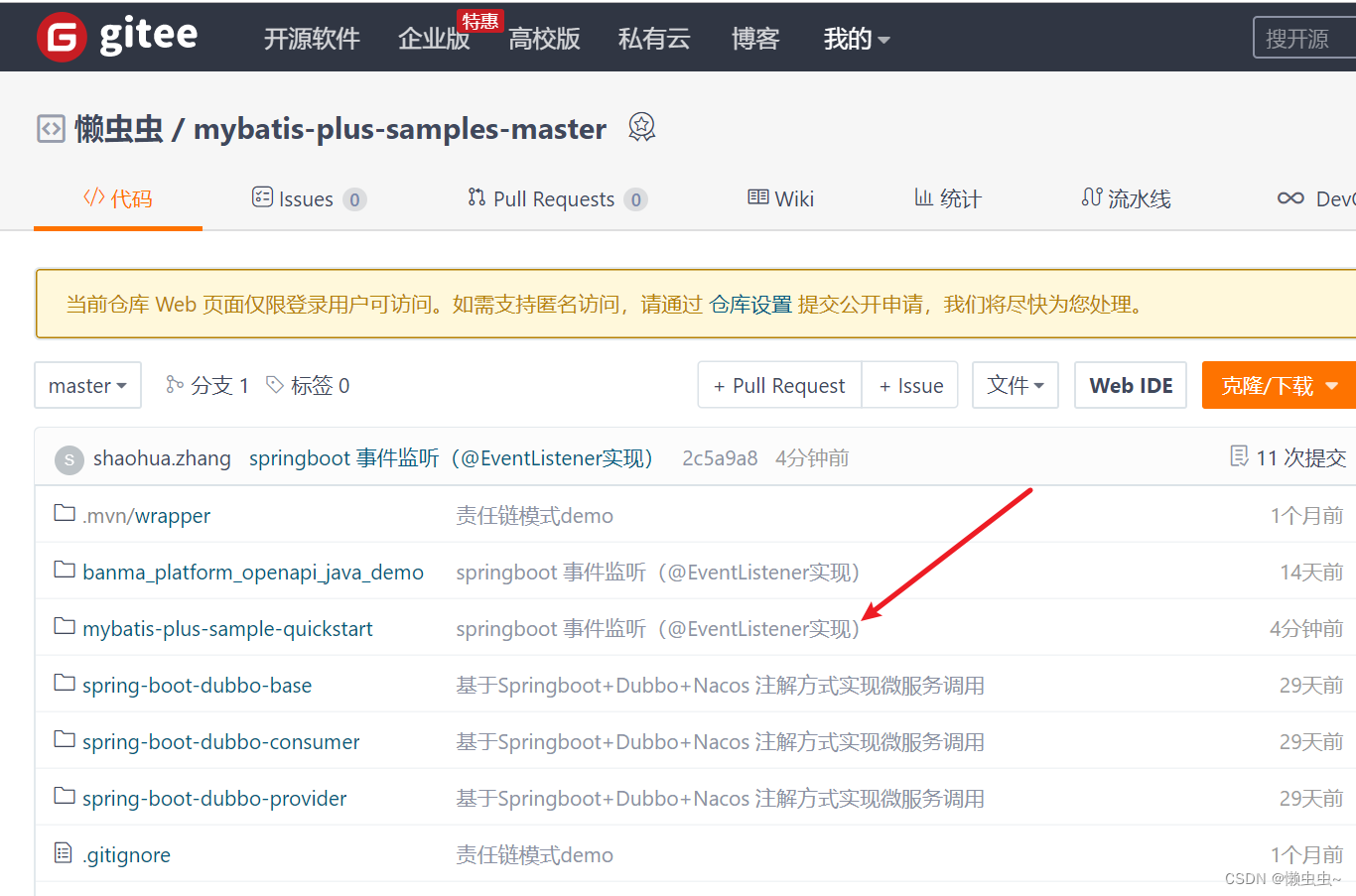The width and height of the screenshot is (1356, 896).
Task: Open the banma_platform_openapi_java_demo folder
Action: pyautogui.click(x=253, y=573)
